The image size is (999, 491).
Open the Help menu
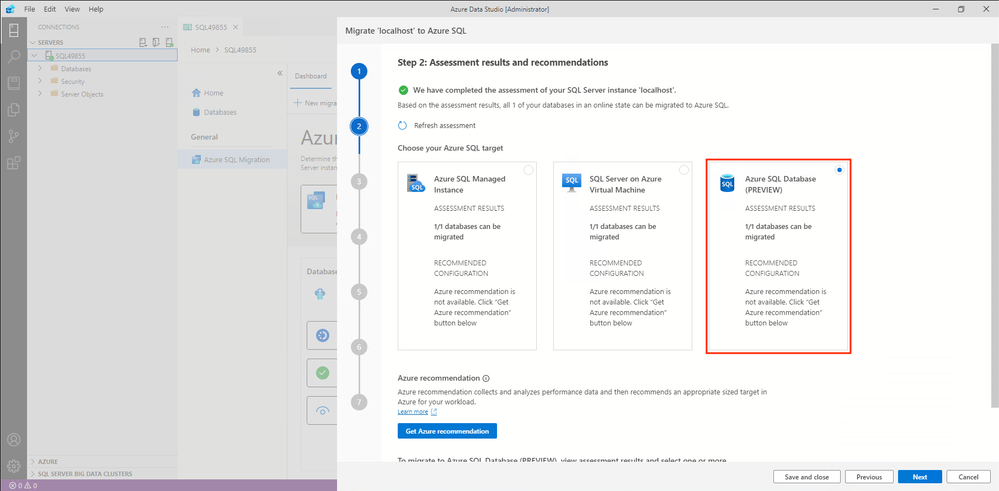pyautogui.click(x=96, y=10)
